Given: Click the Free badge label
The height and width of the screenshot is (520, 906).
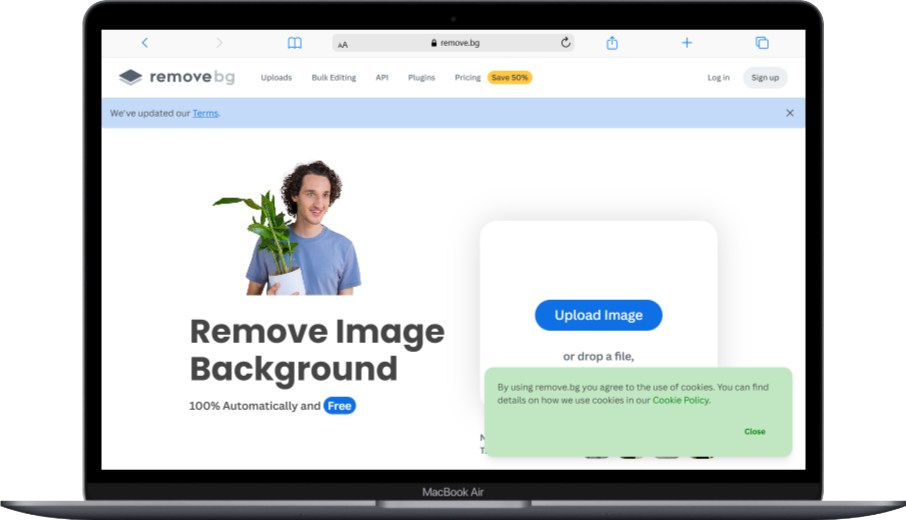Looking at the screenshot, I should [340, 406].
